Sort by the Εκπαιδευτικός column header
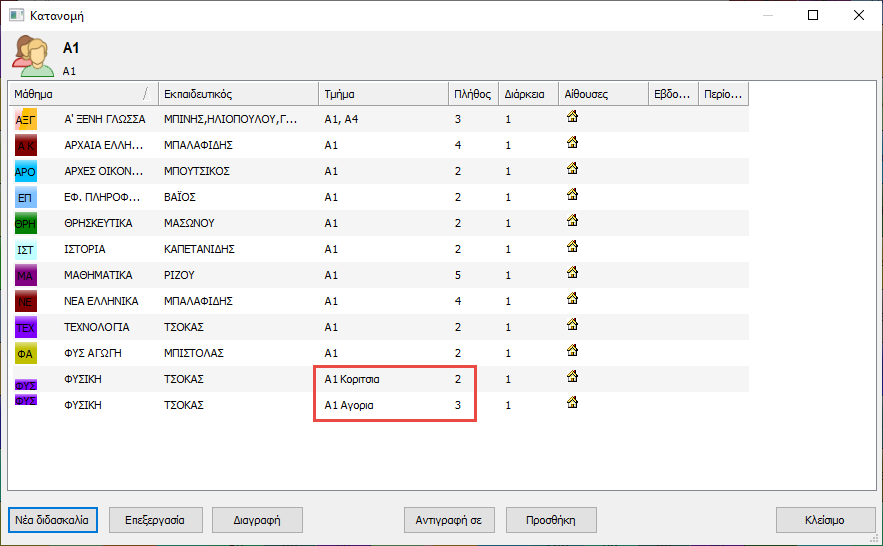This screenshot has height=546, width=883. click(x=237, y=94)
